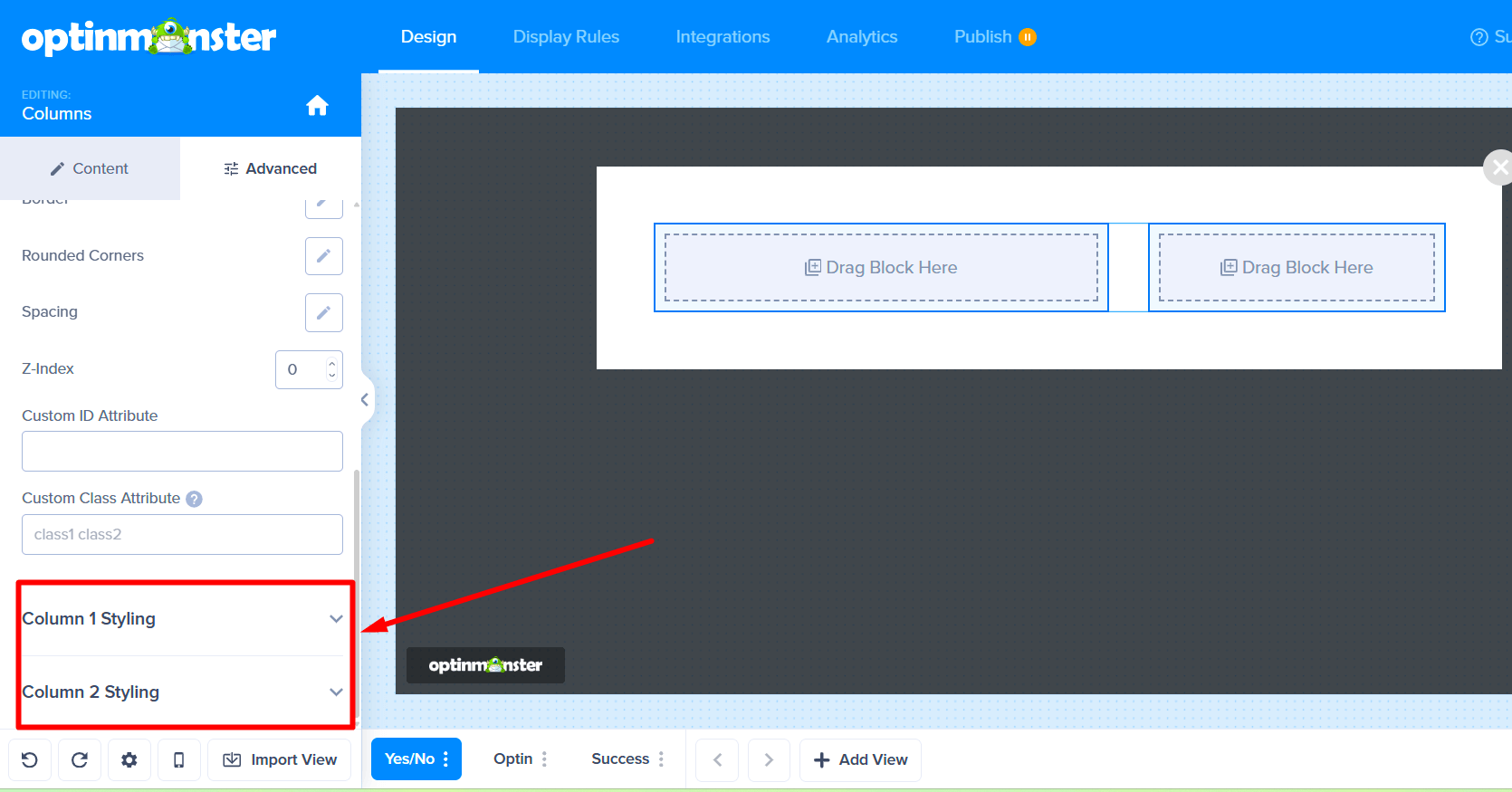Screen dimensions: 1512x792
Task: Open the Rounded Corners edit pencil
Action: point(324,256)
